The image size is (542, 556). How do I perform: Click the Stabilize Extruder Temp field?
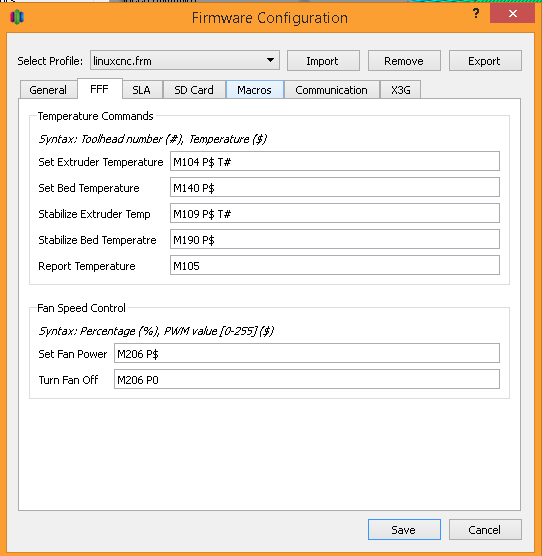point(335,213)
